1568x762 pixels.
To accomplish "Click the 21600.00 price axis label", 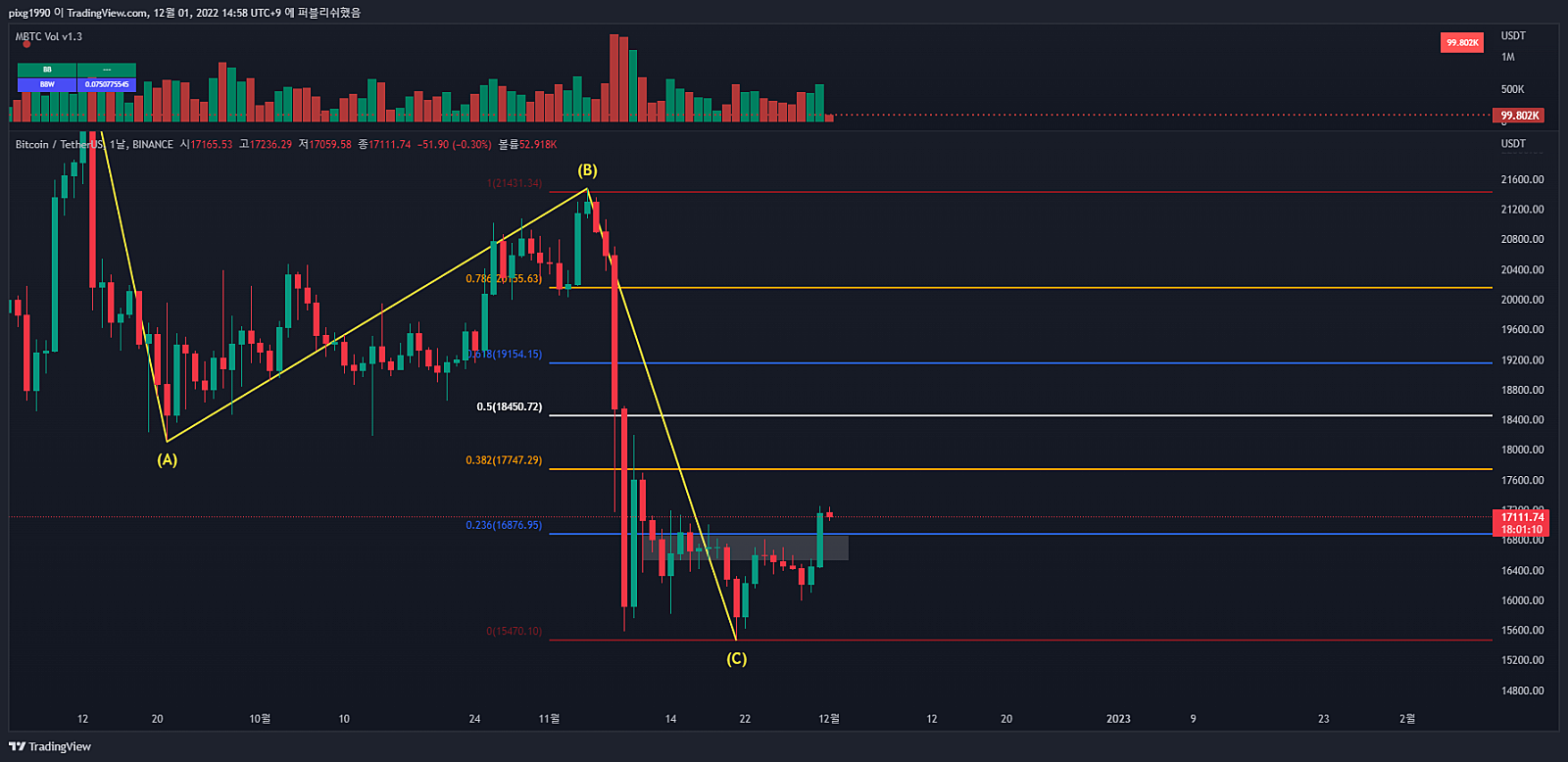I will point(1522,179).
